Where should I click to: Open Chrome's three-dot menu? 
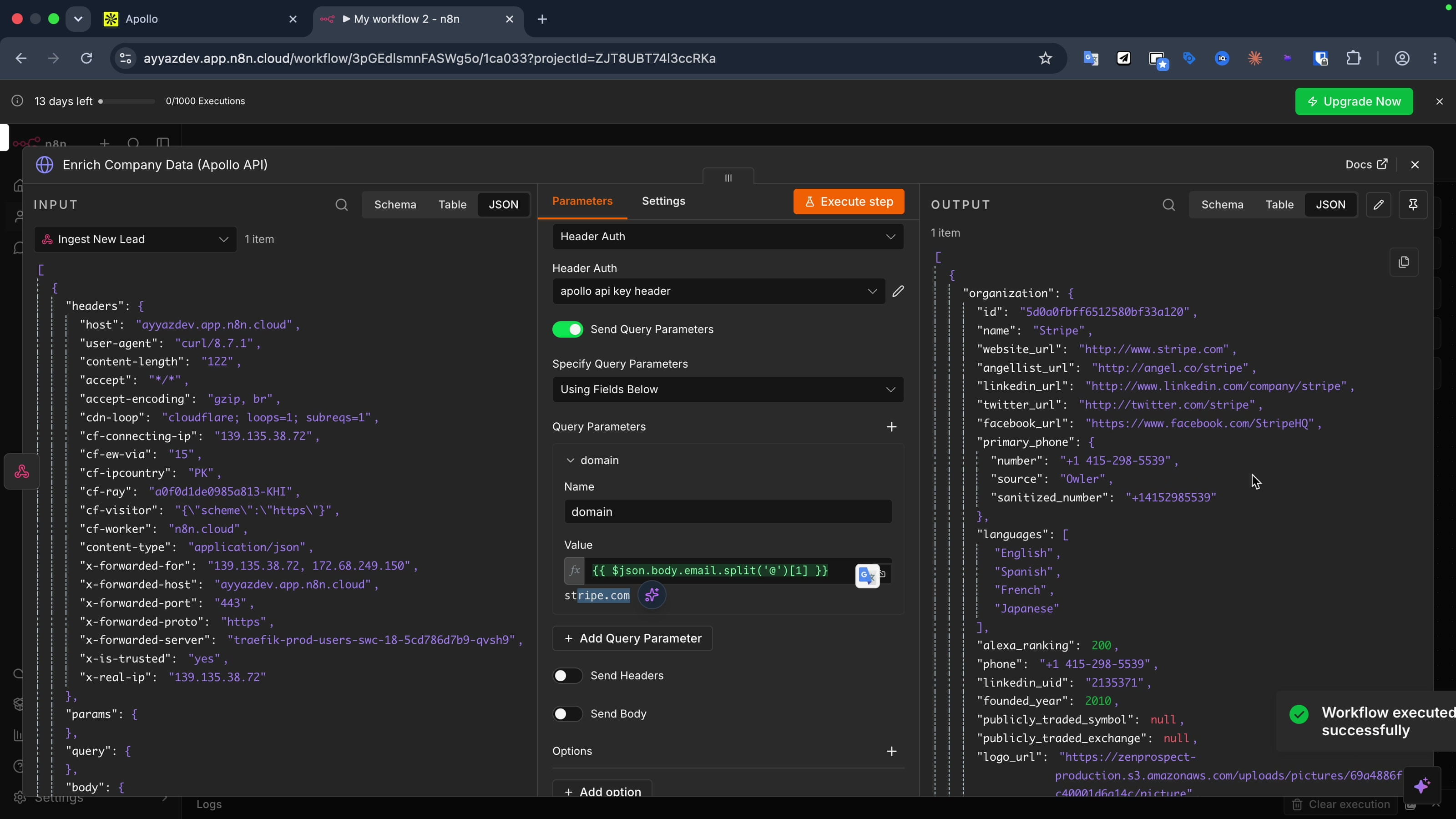[x=1435, y=58]
